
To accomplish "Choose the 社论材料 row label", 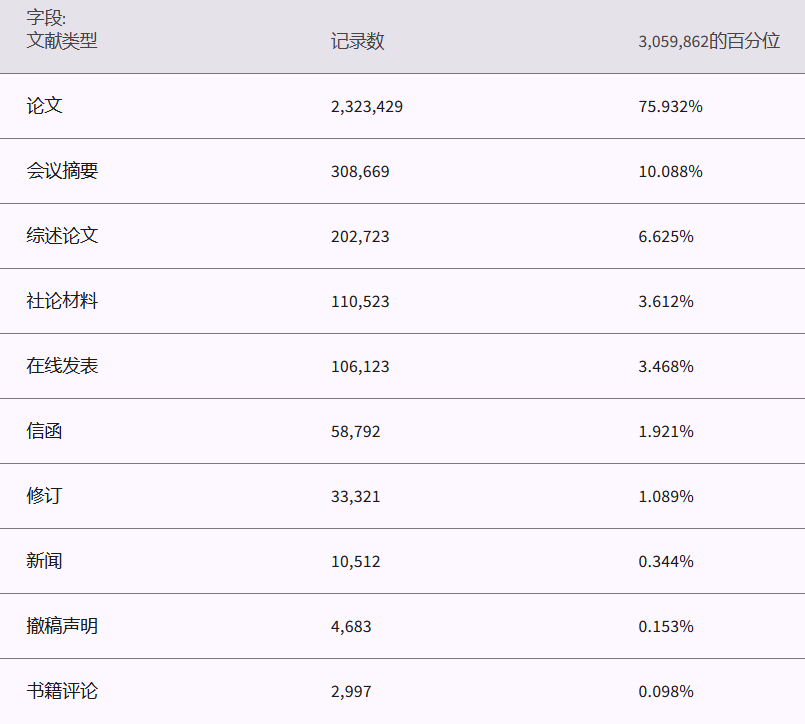I will (62, 301).
